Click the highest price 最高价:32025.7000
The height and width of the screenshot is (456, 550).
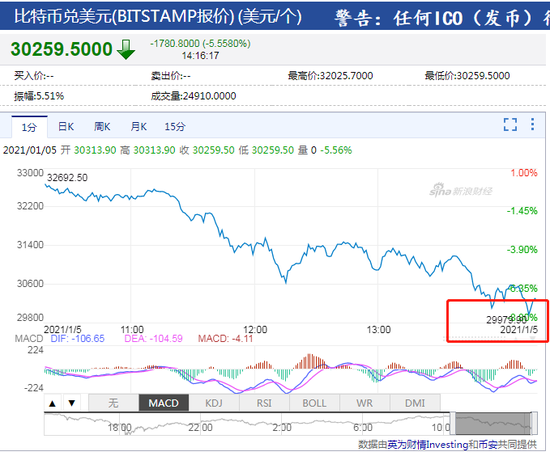click(x=330, y=75)
